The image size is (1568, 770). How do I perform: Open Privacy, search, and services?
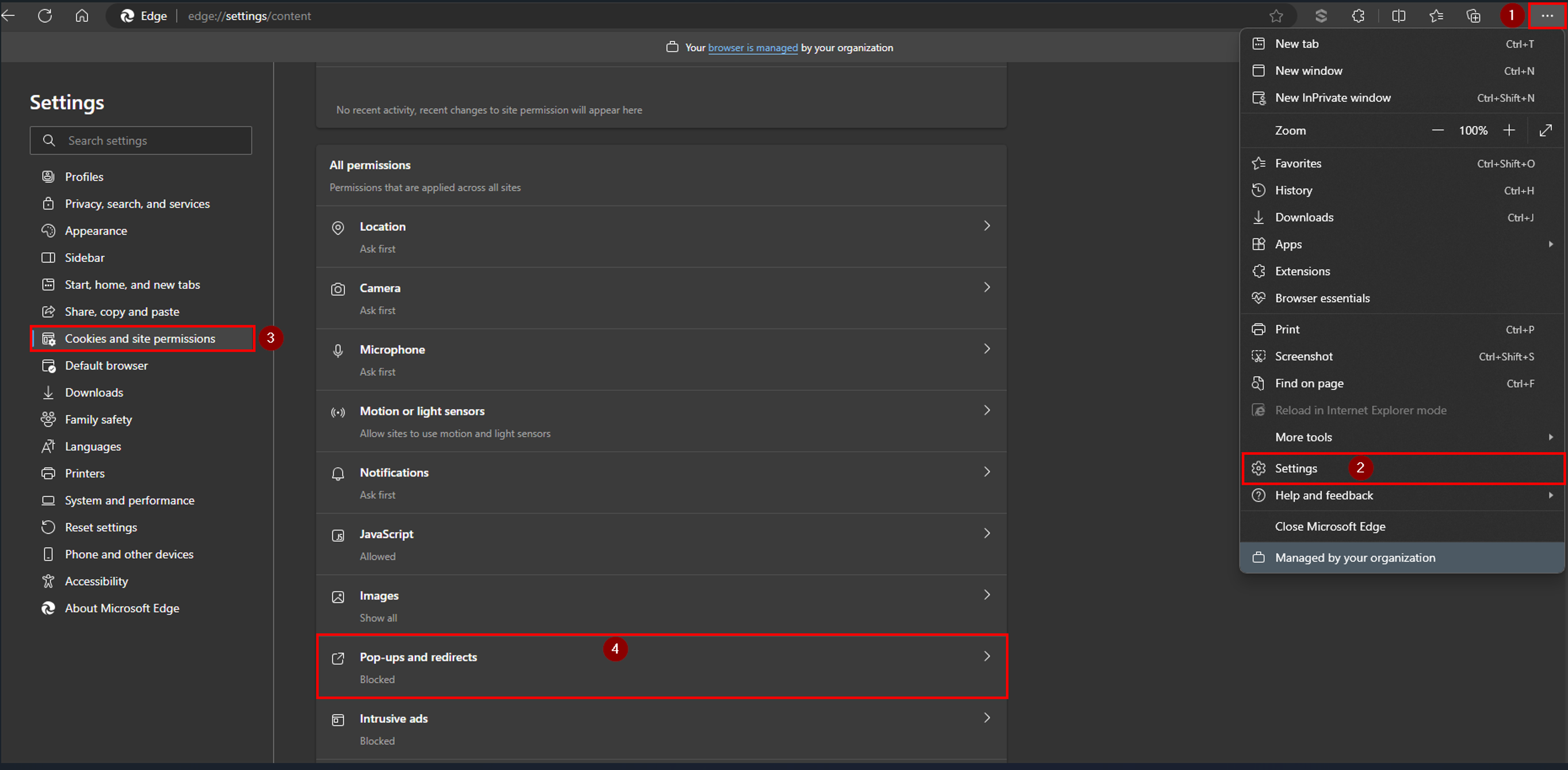point(140,204)
